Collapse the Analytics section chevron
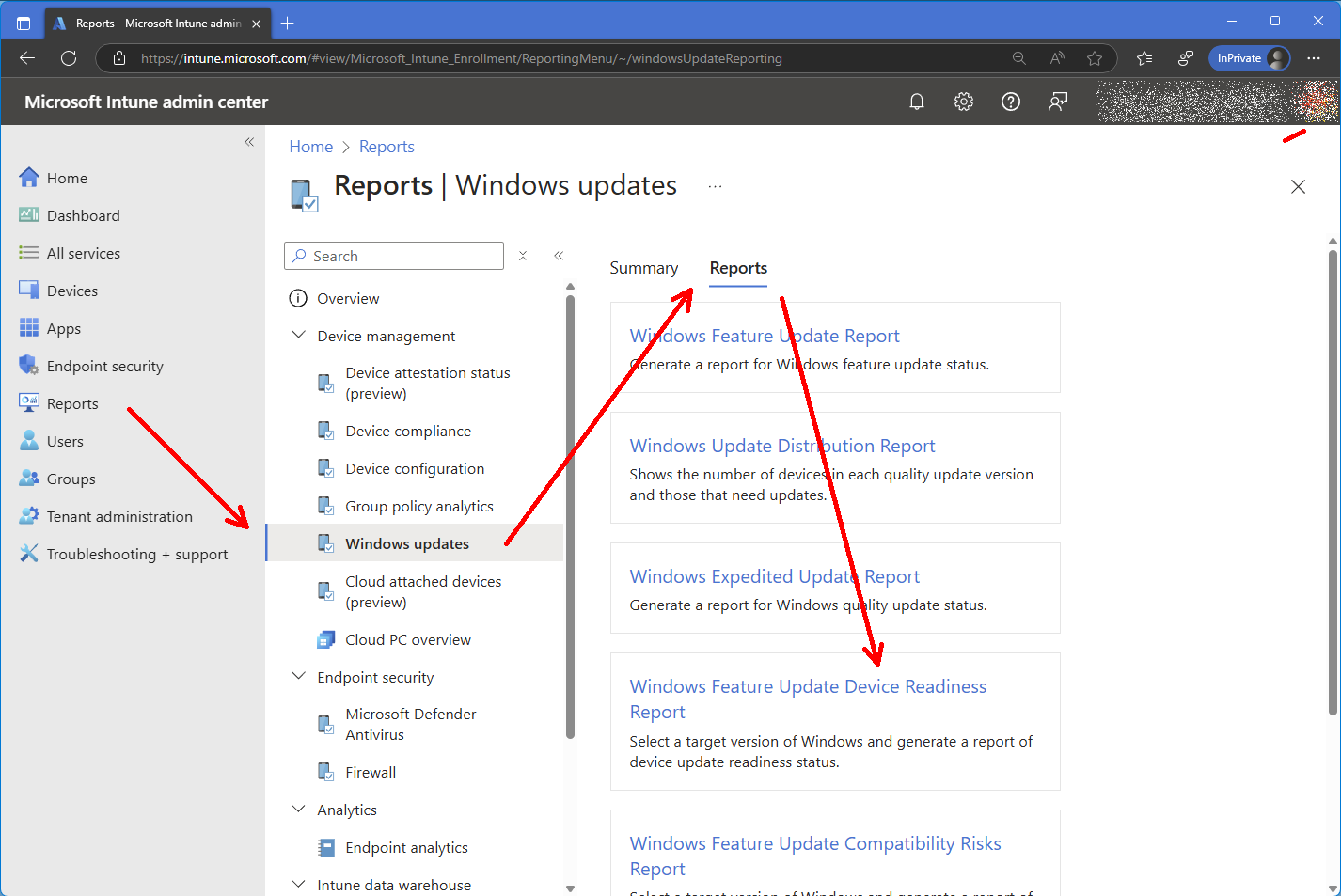 pos(299,810)
